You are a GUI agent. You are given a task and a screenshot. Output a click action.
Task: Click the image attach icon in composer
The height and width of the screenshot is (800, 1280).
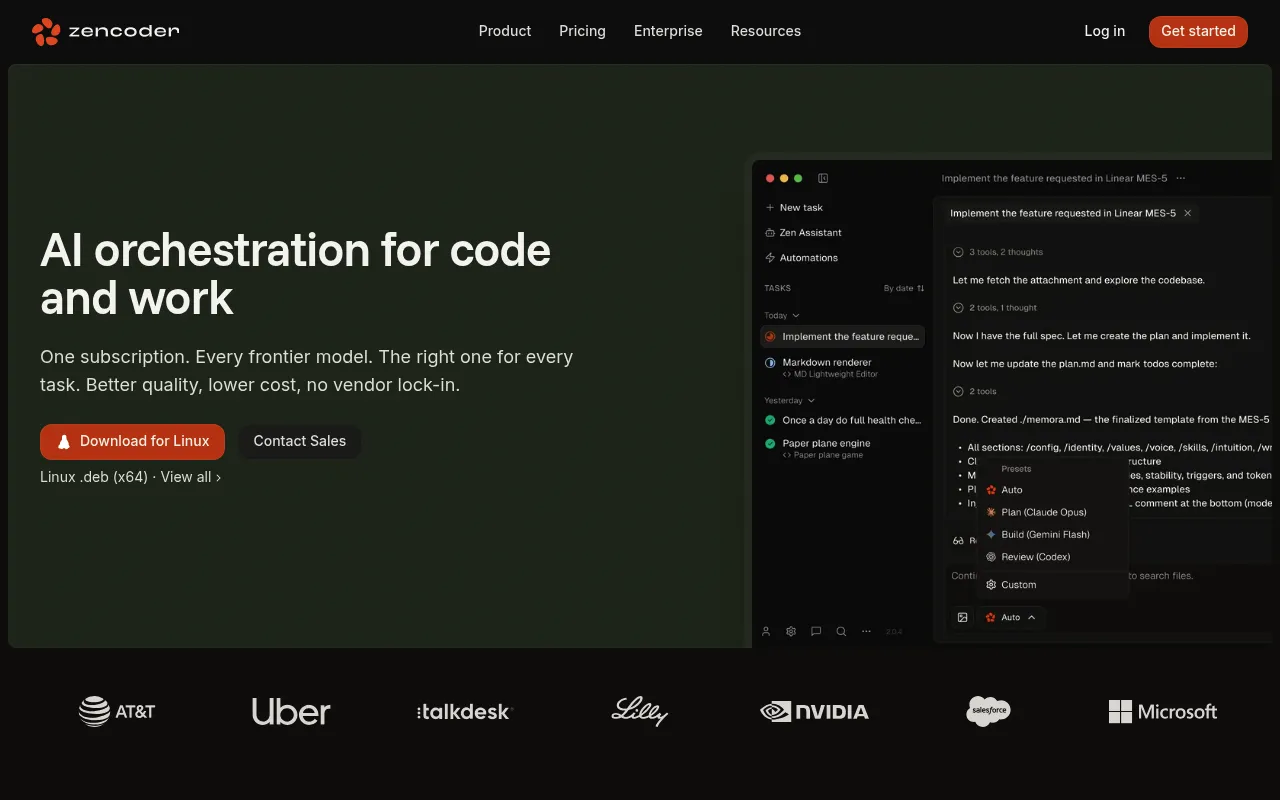point(962,617)
